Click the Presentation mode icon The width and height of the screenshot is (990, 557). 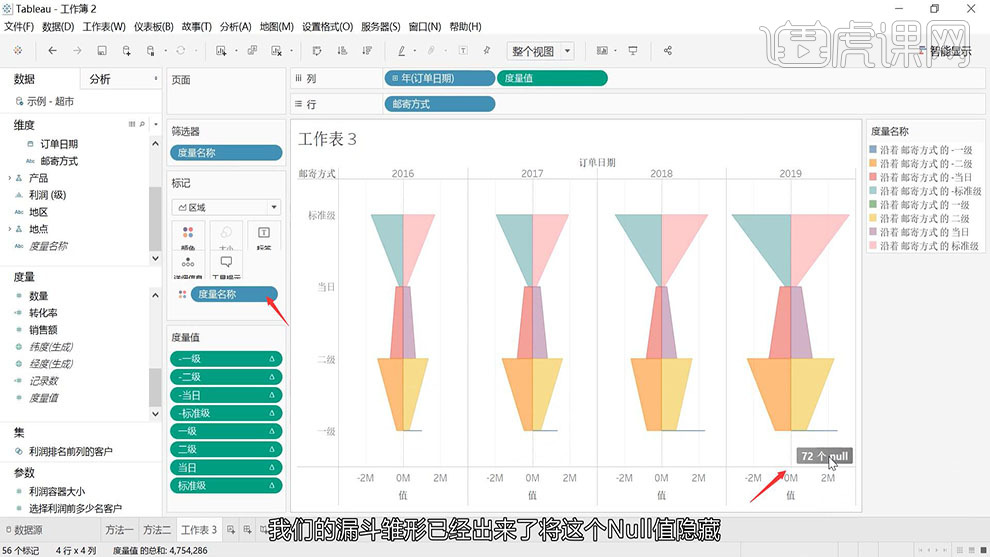point(633,51)
